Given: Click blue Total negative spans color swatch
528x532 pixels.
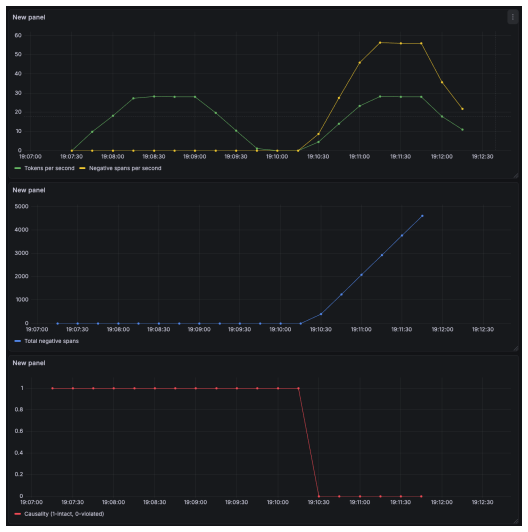Looking at the screenshot, I should point(18,341).
